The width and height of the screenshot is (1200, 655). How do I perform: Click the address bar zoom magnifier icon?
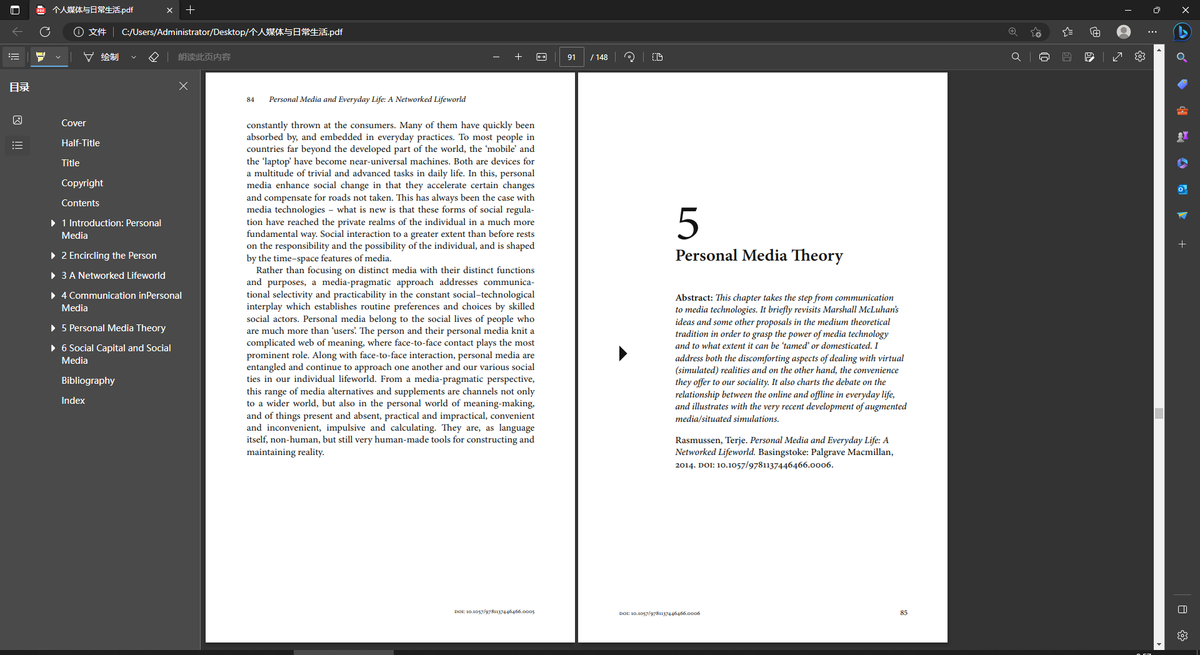1013,32
